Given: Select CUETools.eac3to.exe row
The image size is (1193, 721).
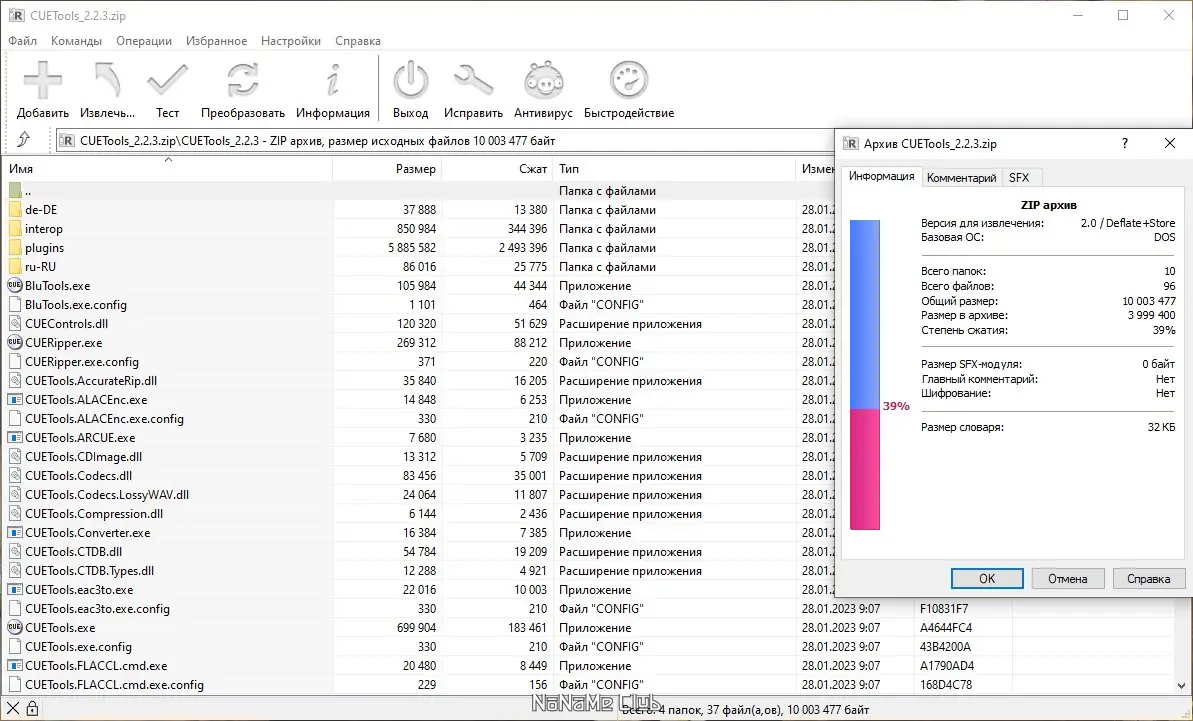Looking at the screenshot, I should pyautogui.click(x=418, y=590).
